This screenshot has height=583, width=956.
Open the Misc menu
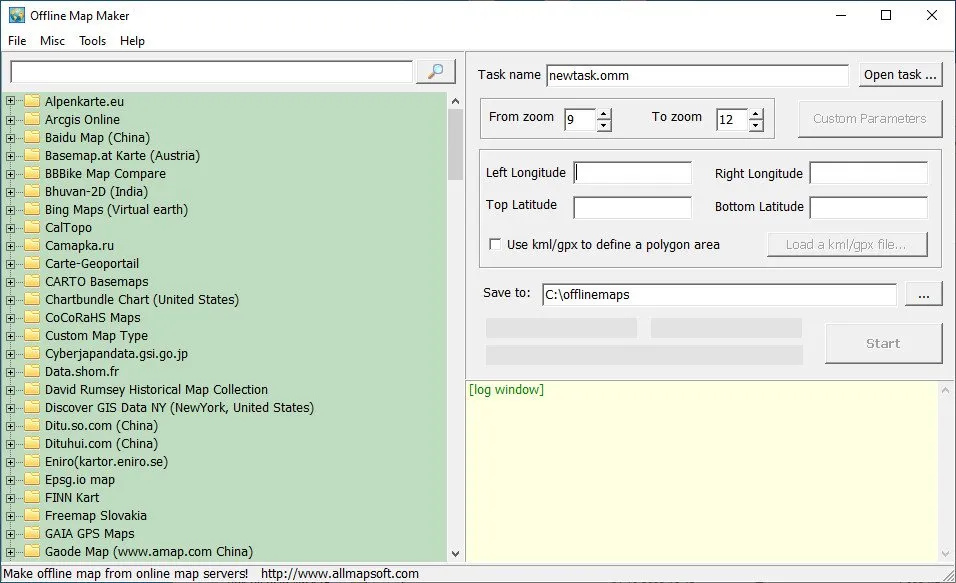(52, 41)
